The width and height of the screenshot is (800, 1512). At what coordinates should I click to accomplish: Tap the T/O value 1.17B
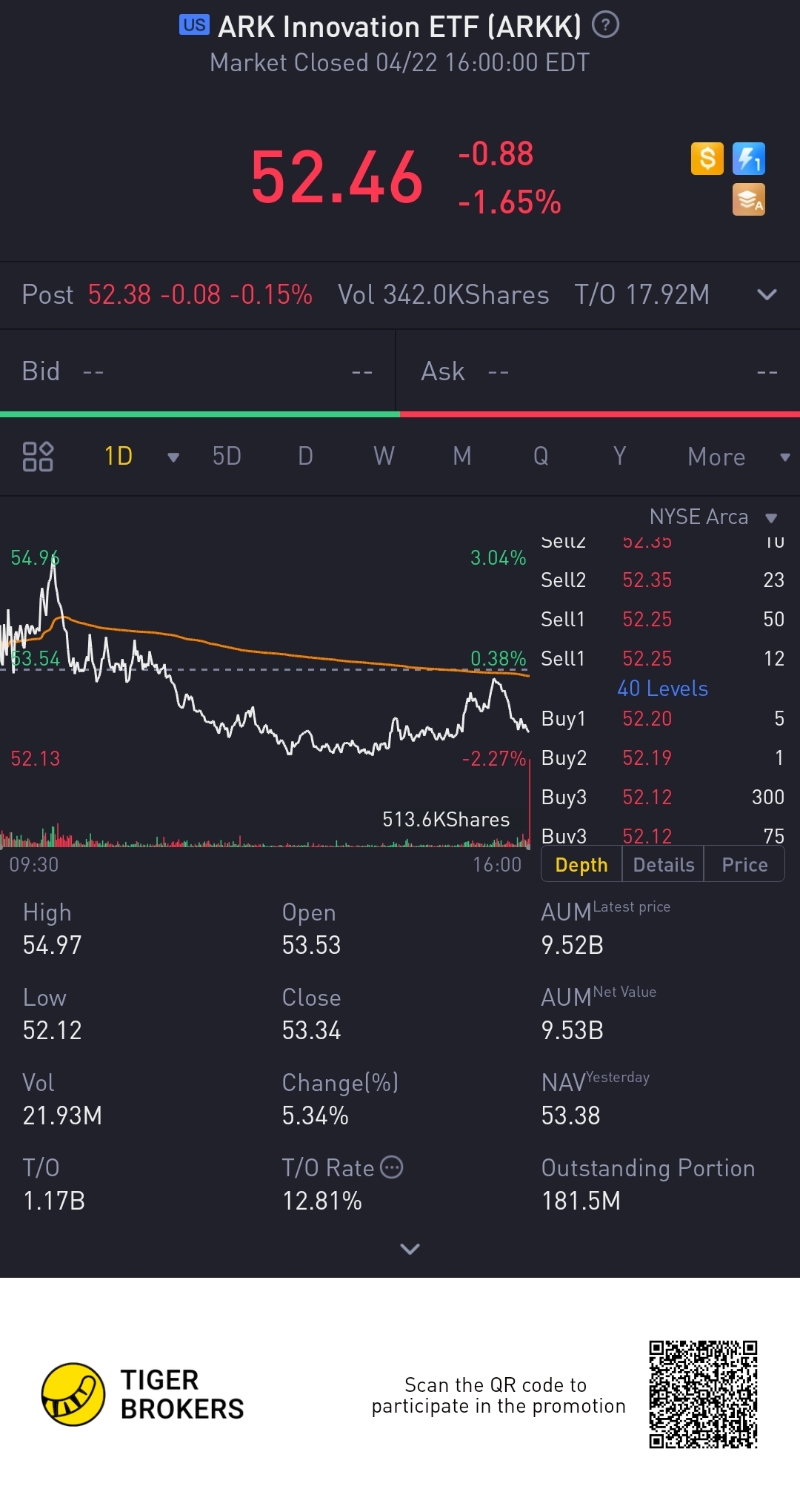[53, 1201]
